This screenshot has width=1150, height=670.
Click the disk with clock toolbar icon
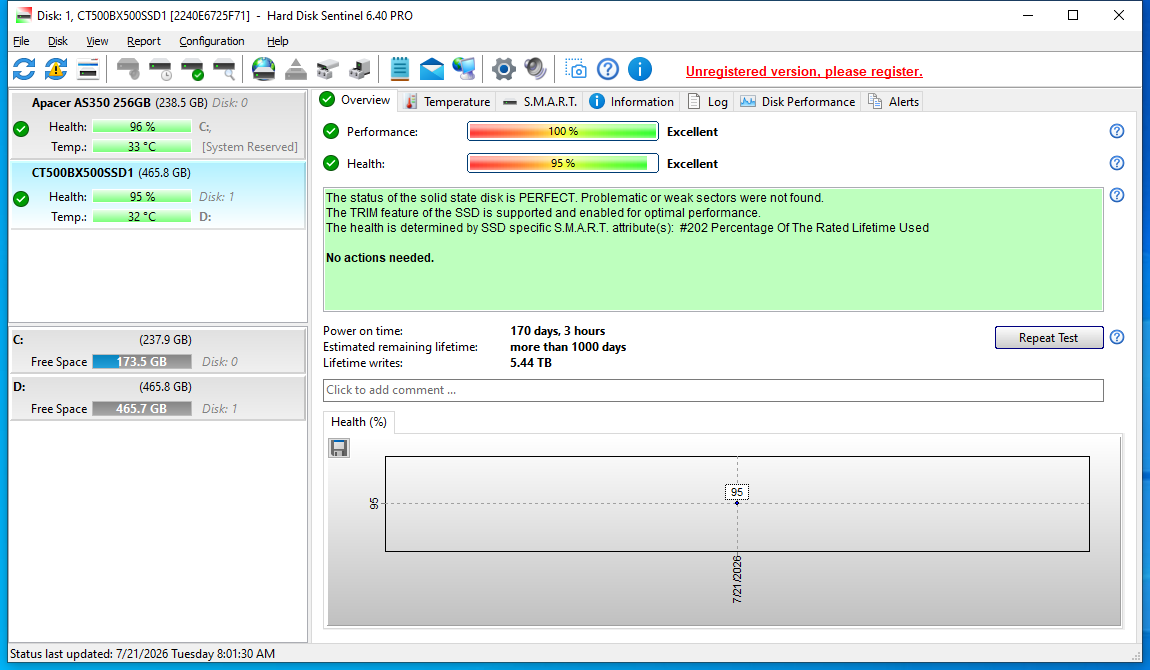(x=160, y=70)
